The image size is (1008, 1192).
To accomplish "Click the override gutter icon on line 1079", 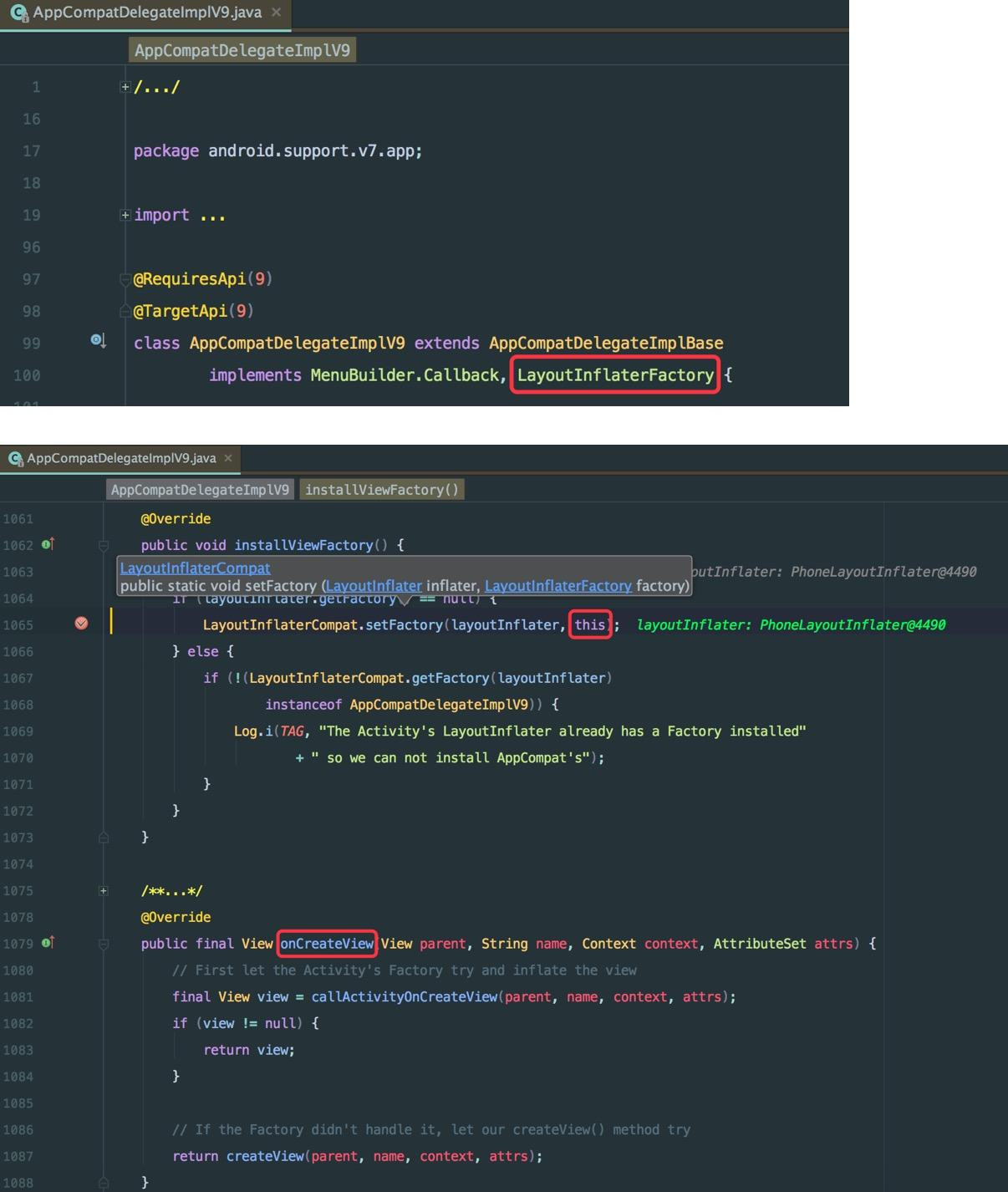I will point(48,942).
